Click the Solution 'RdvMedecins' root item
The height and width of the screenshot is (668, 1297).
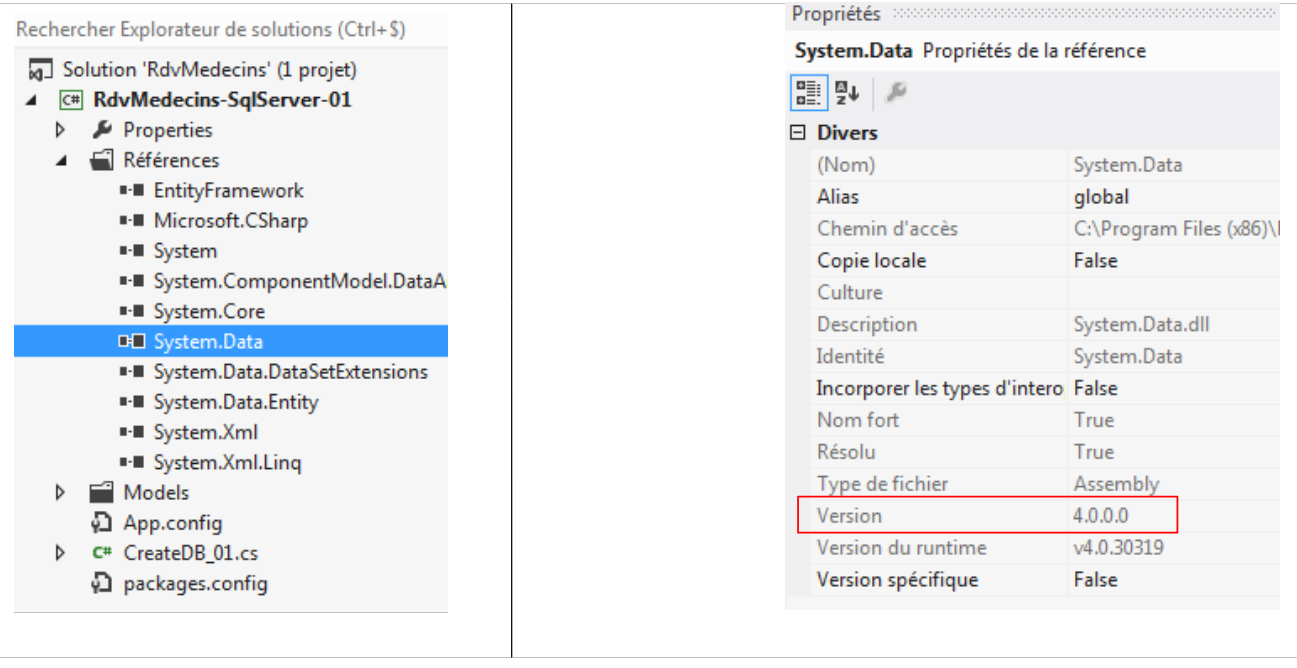209,70
